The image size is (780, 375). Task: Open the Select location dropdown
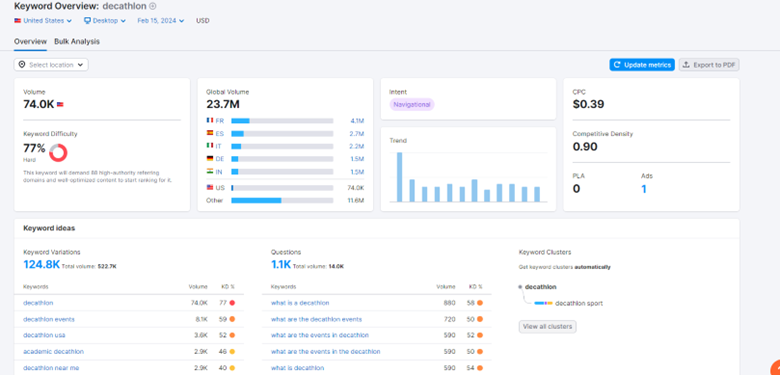[x=51, y=65]
